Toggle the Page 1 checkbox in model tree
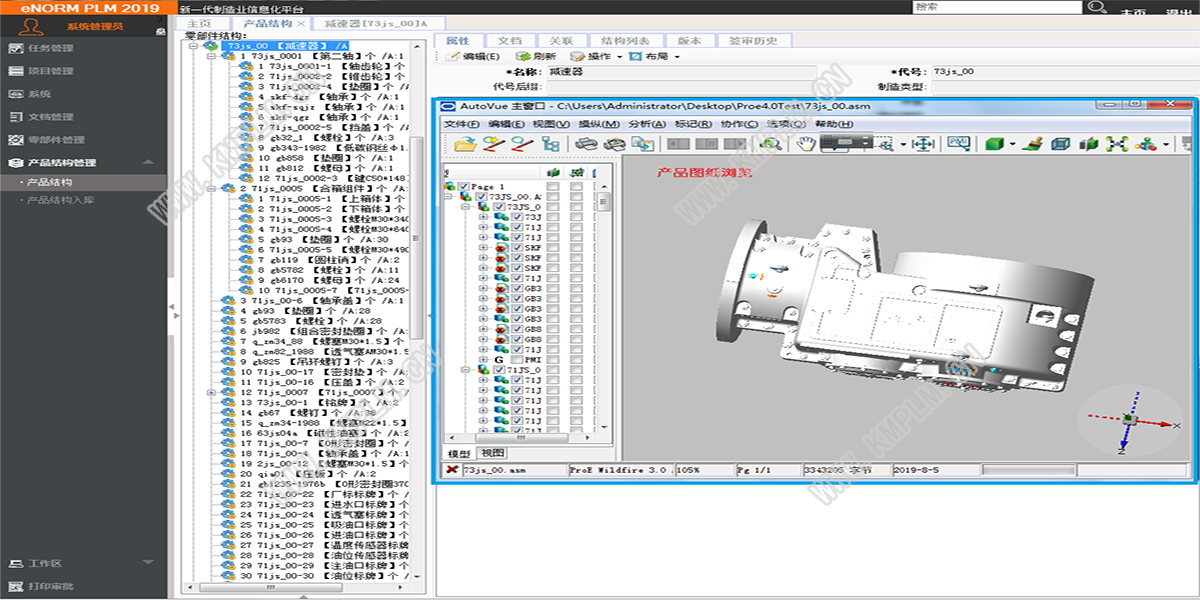The width and height of the screenshot is (1200, 600). [464, 187]
